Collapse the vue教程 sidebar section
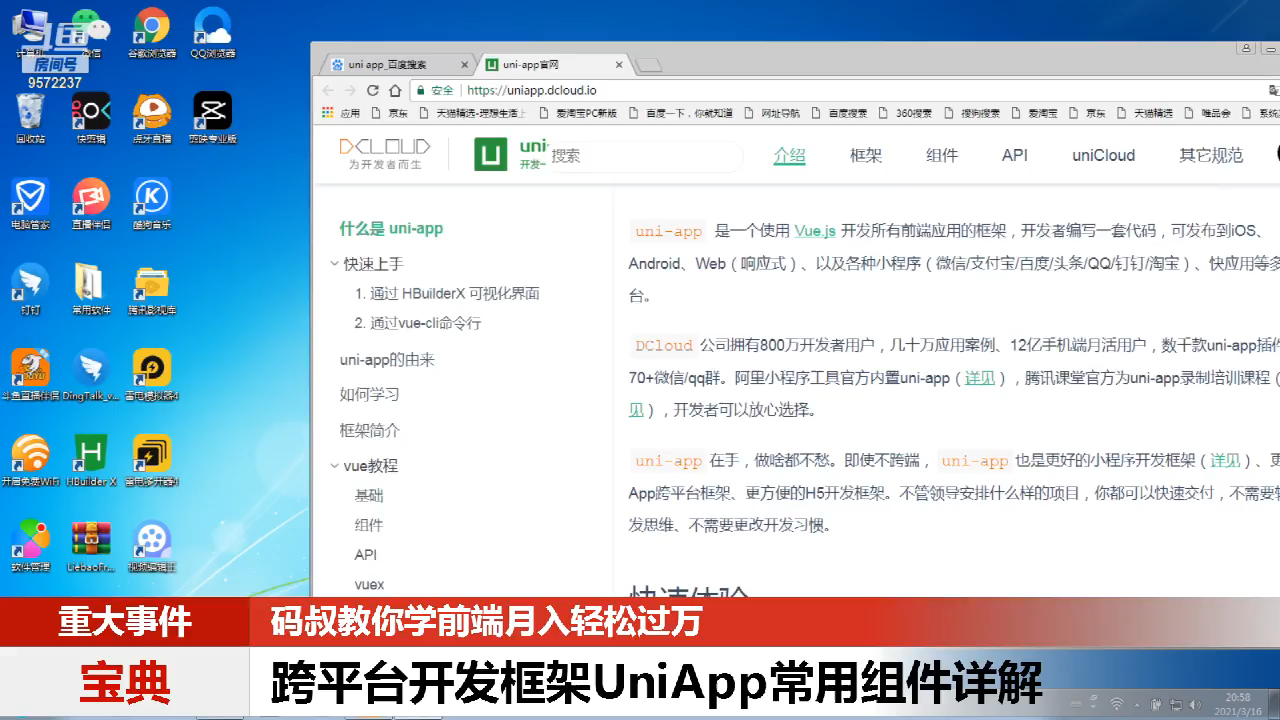This screenshot has width=1280, height=720. click(335, 466)
